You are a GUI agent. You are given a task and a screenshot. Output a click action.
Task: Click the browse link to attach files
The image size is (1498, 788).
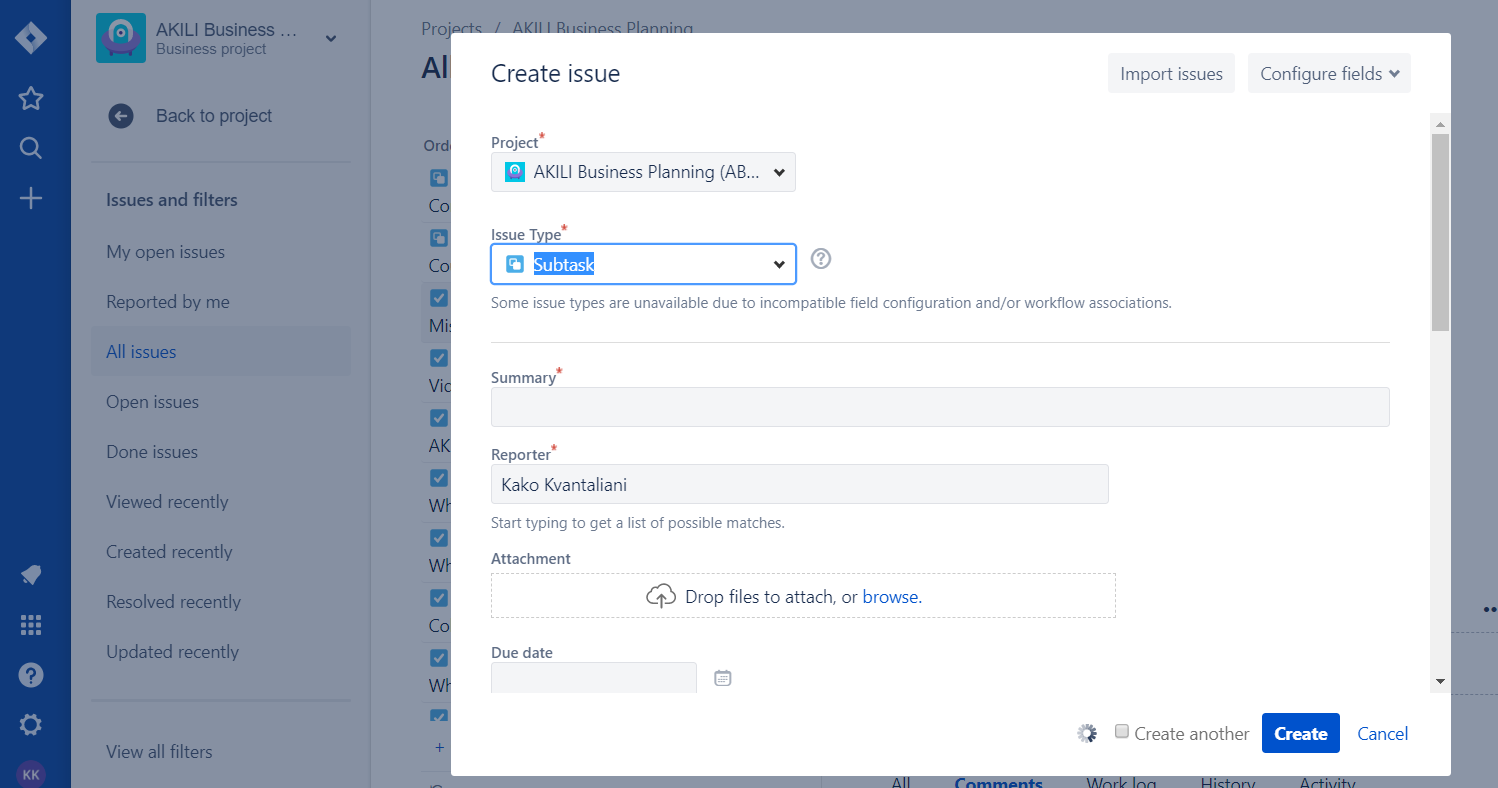(x=891, y=596)
